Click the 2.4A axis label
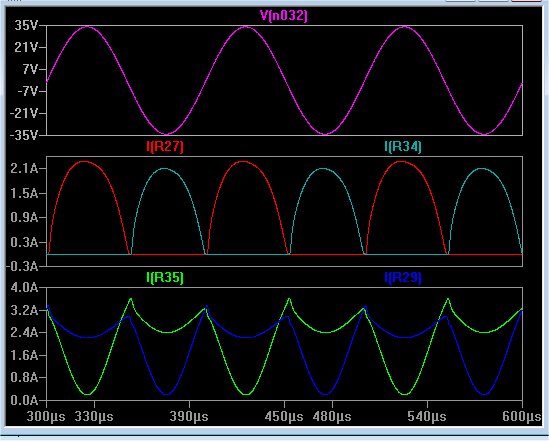549x441 pixels. 24,332
